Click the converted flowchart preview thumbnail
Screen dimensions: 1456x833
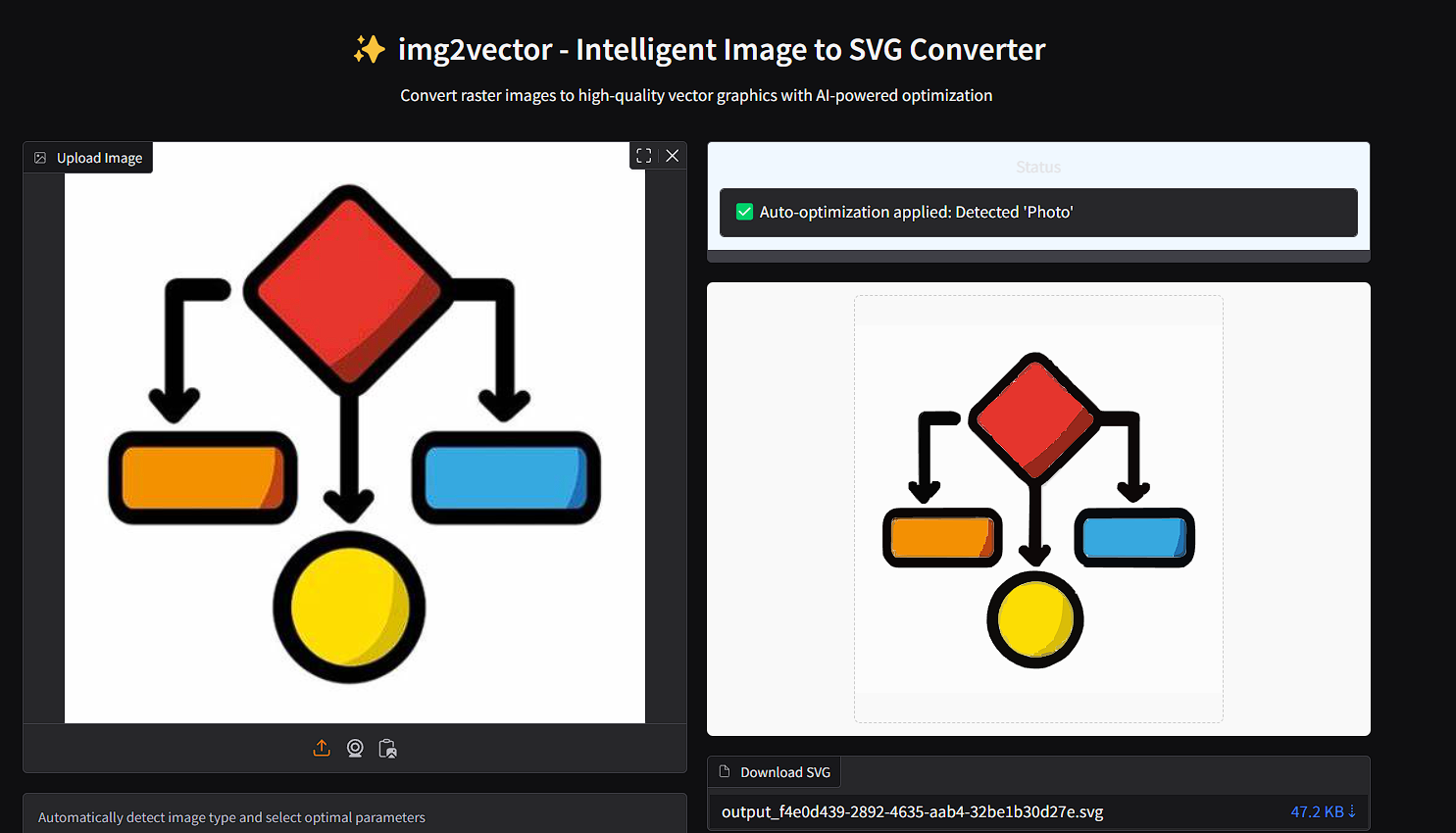coord(1038,509)
